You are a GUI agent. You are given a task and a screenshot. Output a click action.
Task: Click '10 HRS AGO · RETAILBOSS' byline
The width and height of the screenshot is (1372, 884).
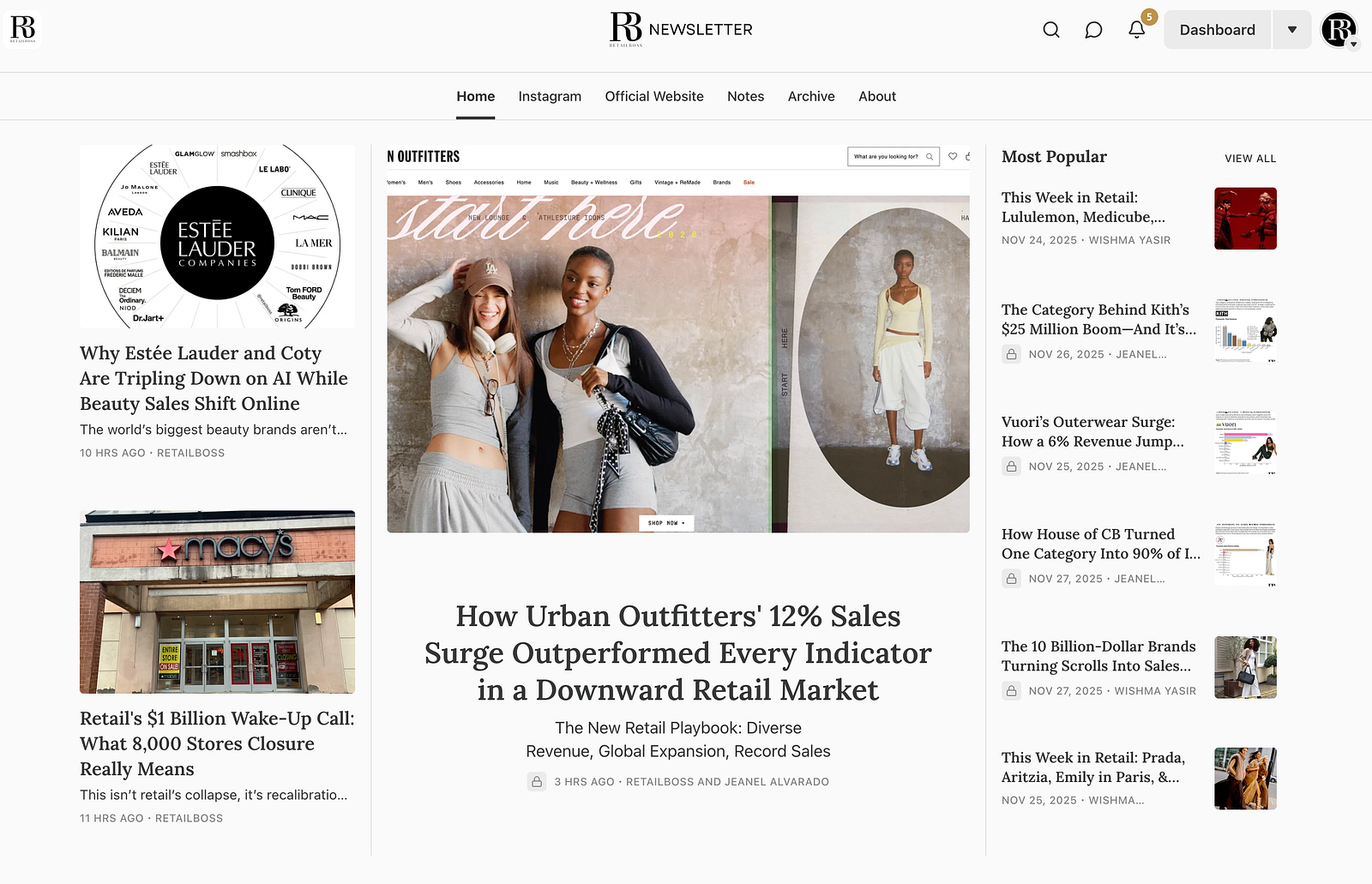(152, 453)
